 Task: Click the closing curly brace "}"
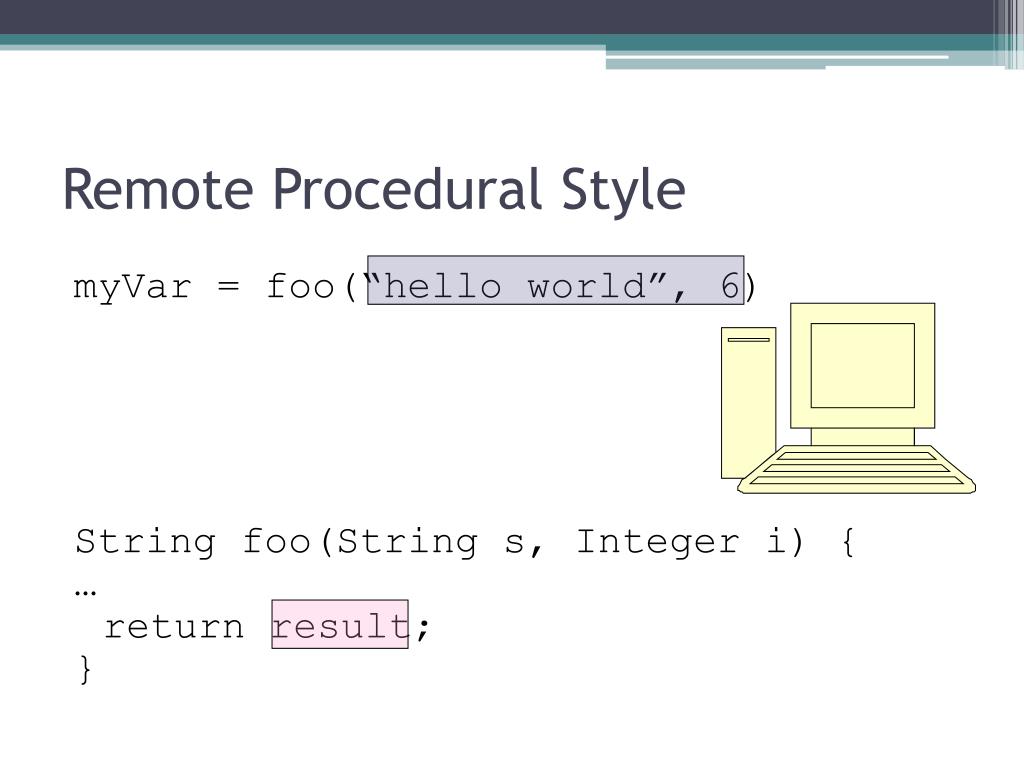coord(86,669)
